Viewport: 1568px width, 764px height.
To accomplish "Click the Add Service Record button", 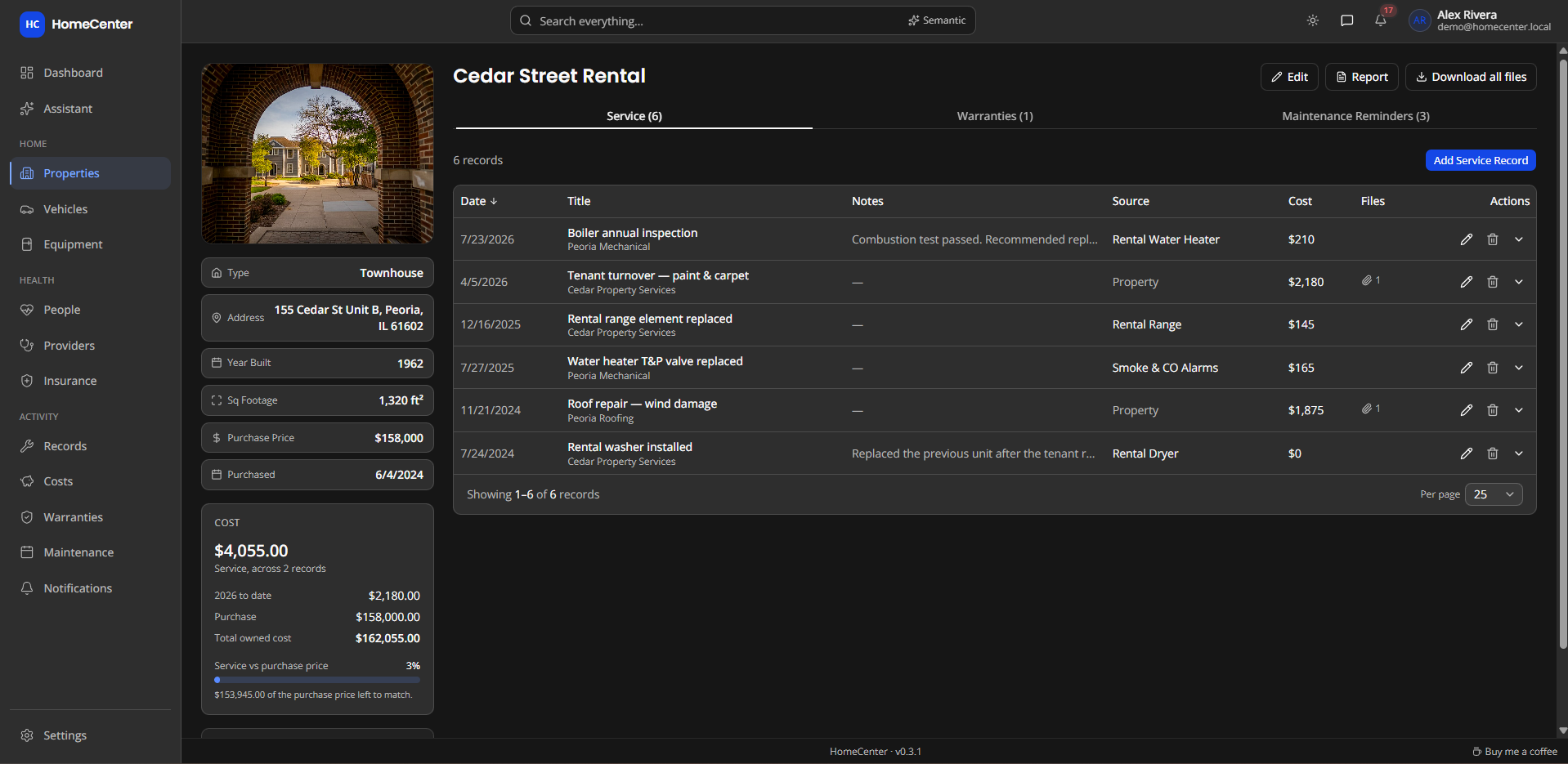I will (x=1481, y=160).
